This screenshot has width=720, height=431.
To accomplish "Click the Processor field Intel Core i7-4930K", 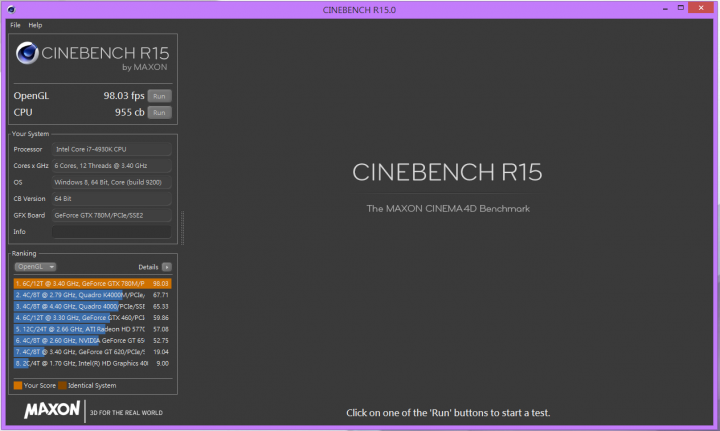I will click(112, 149).
